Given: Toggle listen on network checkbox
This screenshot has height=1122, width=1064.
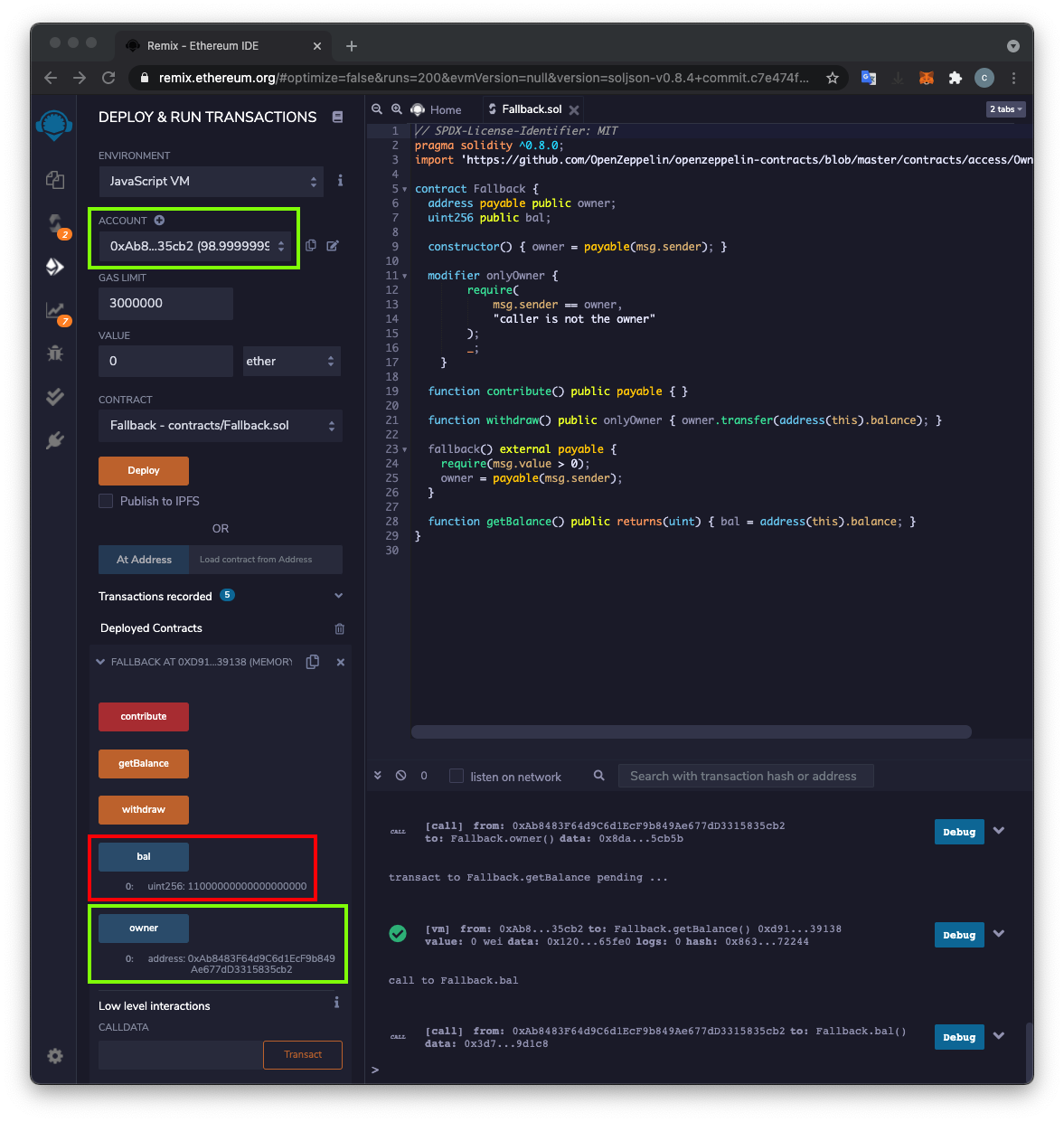Looking at the screenshot, I should point(457,776).
